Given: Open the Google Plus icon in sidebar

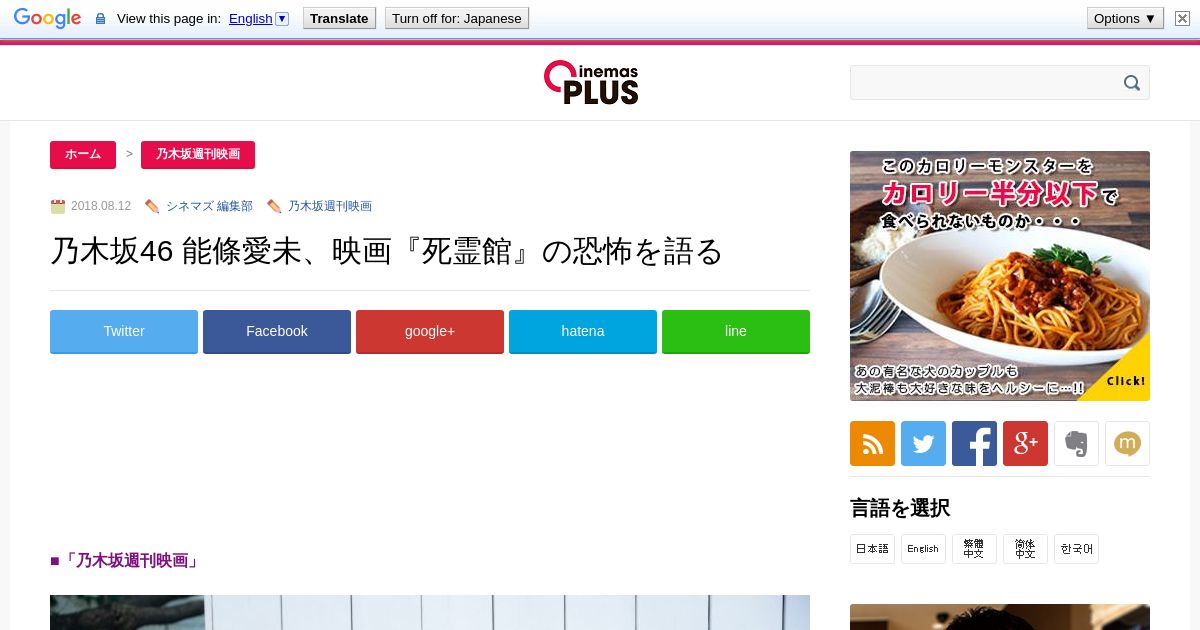Looking at the screenshot, I should (x=1025, y=443).
